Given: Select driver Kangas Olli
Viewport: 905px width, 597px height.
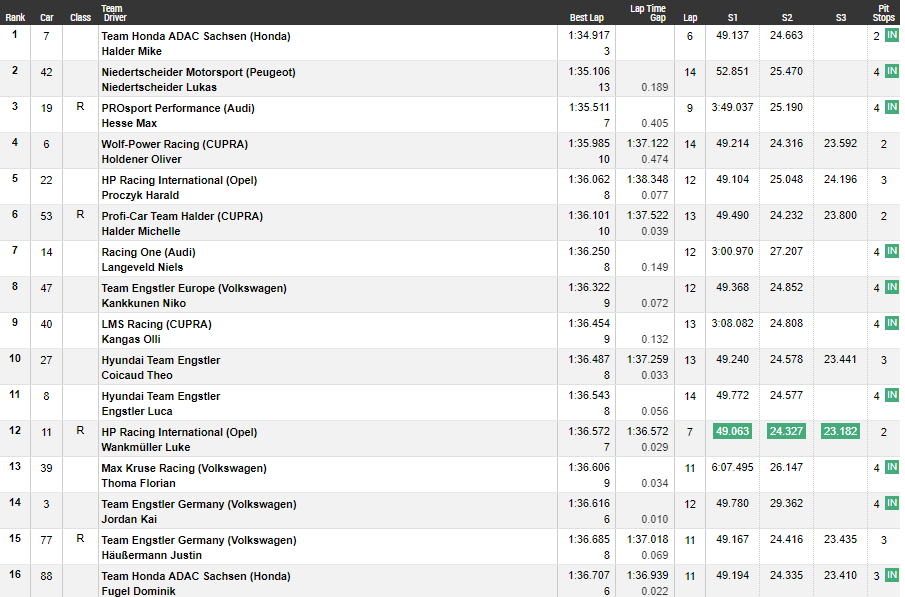Looking at the screenshot, I should [x=131, y=339].
